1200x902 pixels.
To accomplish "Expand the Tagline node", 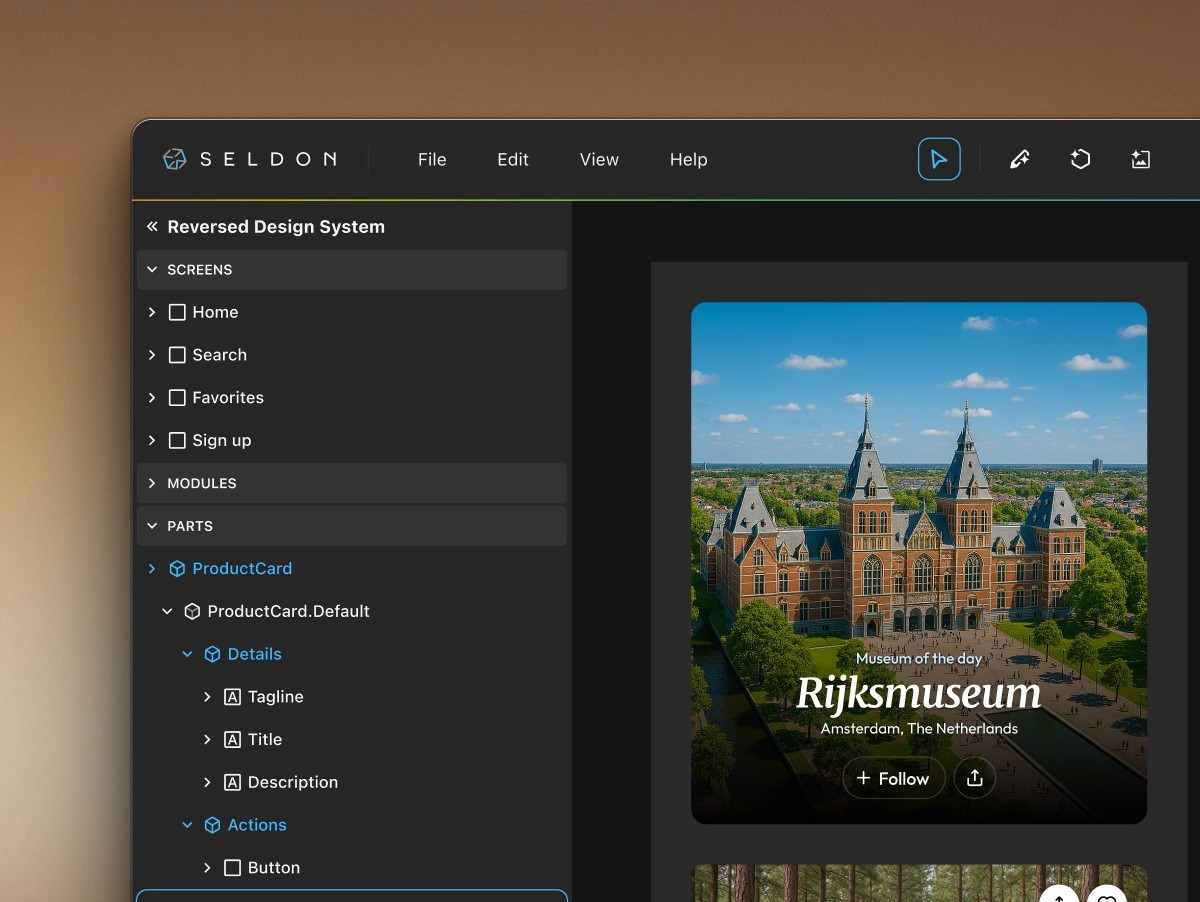I will (x=207, y=697).
